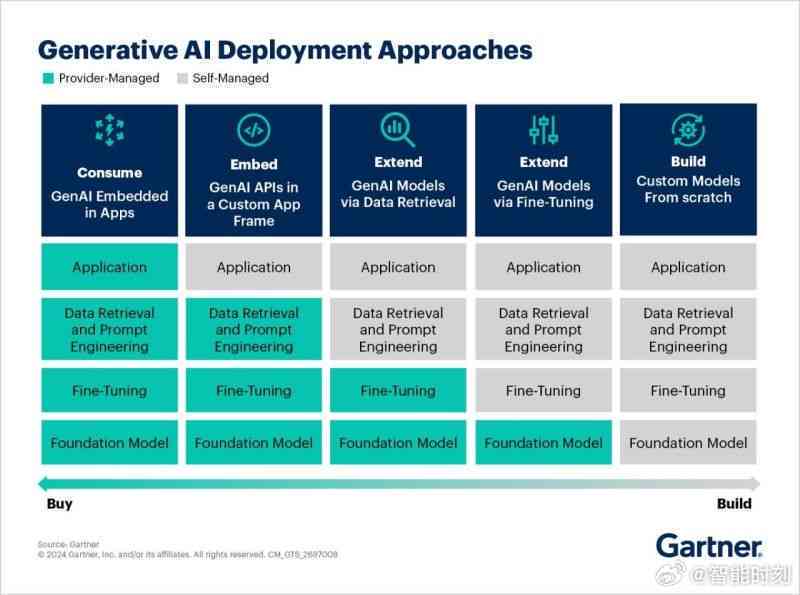Click the magnifier chart icon above Data Retrieval
Viewport: 800px width, 595px height.
(x=397, y=130)
